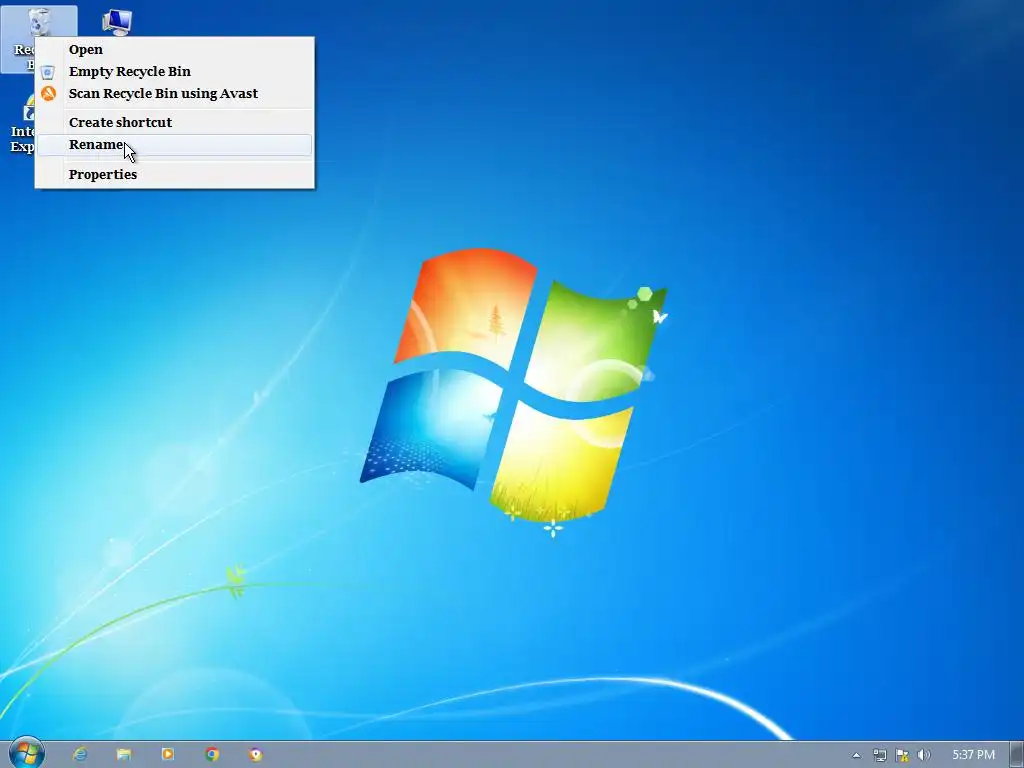
Task: Click Scan Recycle Bin using Avast
Action: tap(174, 93)
